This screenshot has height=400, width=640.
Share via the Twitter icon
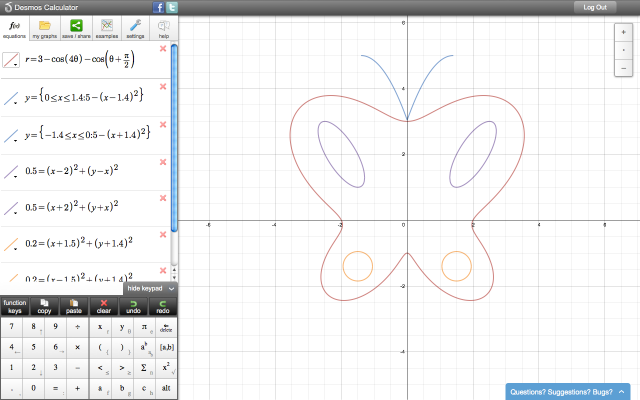pyautogui.click(x=172, y=7)
